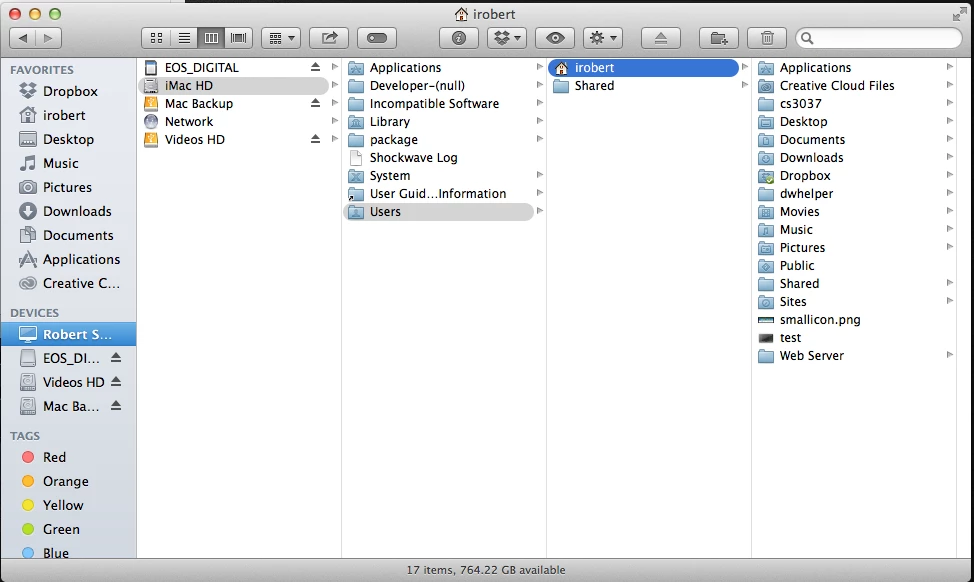This screenshot has height=582, width=974.
Task: Select the Shared folder in the Users column
Action: click(644, 86)
